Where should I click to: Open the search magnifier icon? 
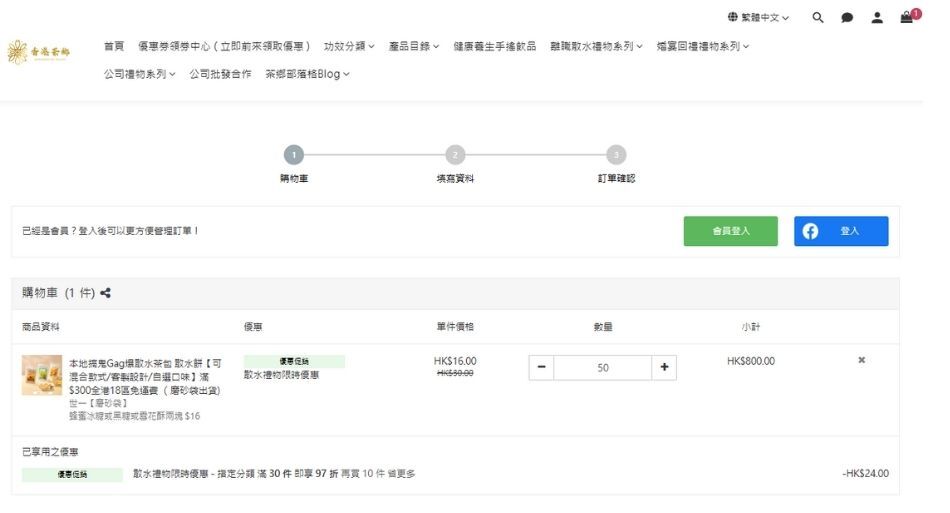click(818, 18)
